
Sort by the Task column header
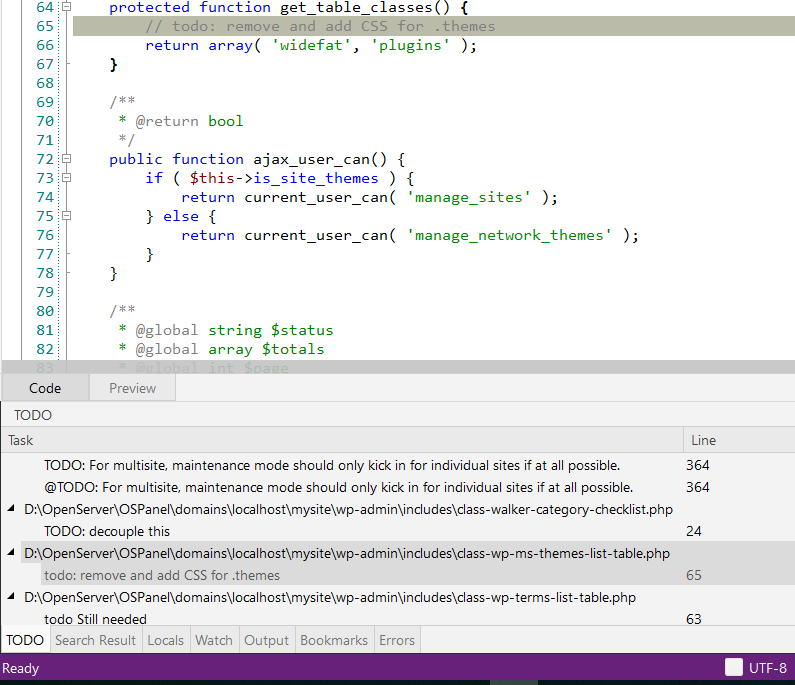(x=342, y=440)
